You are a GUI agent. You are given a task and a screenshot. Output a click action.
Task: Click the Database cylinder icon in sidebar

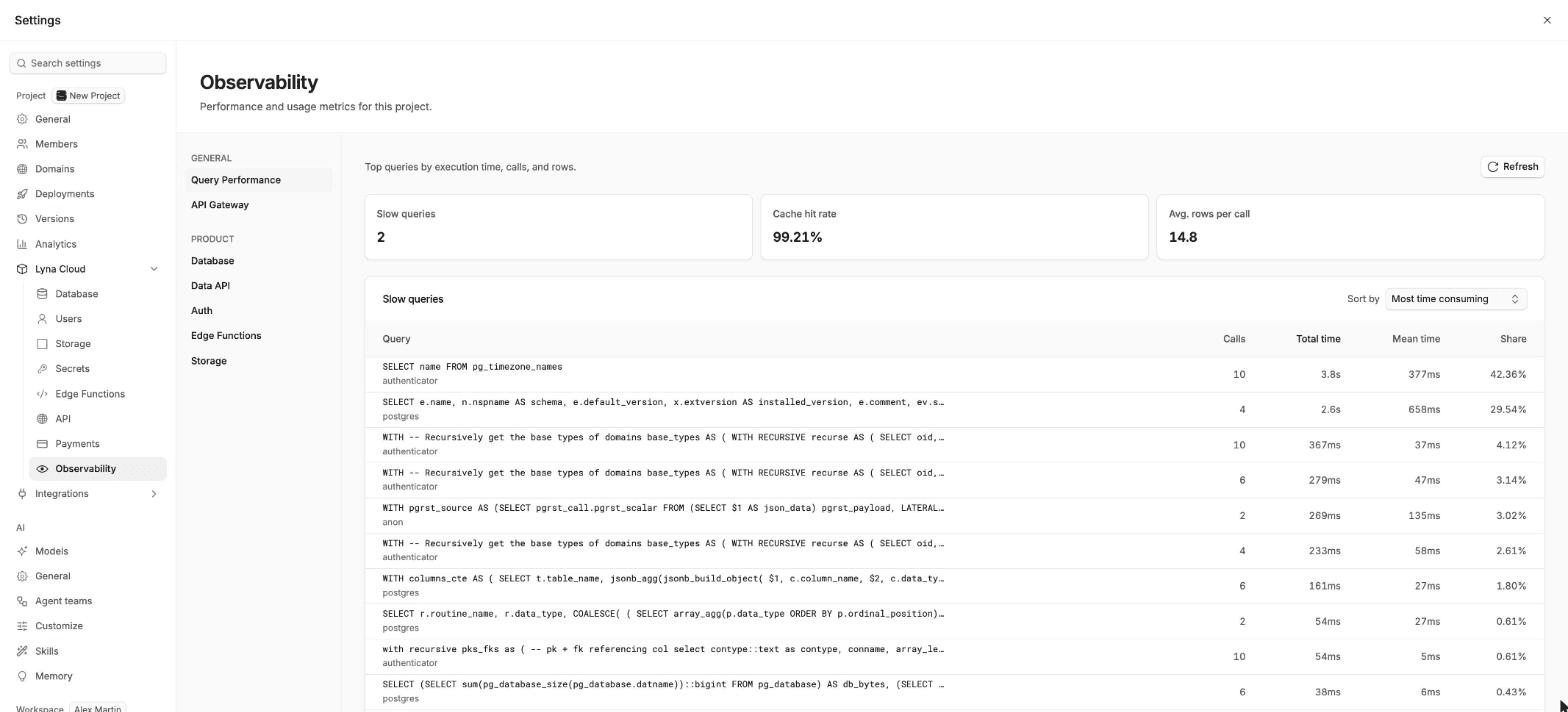click(42, 294)
